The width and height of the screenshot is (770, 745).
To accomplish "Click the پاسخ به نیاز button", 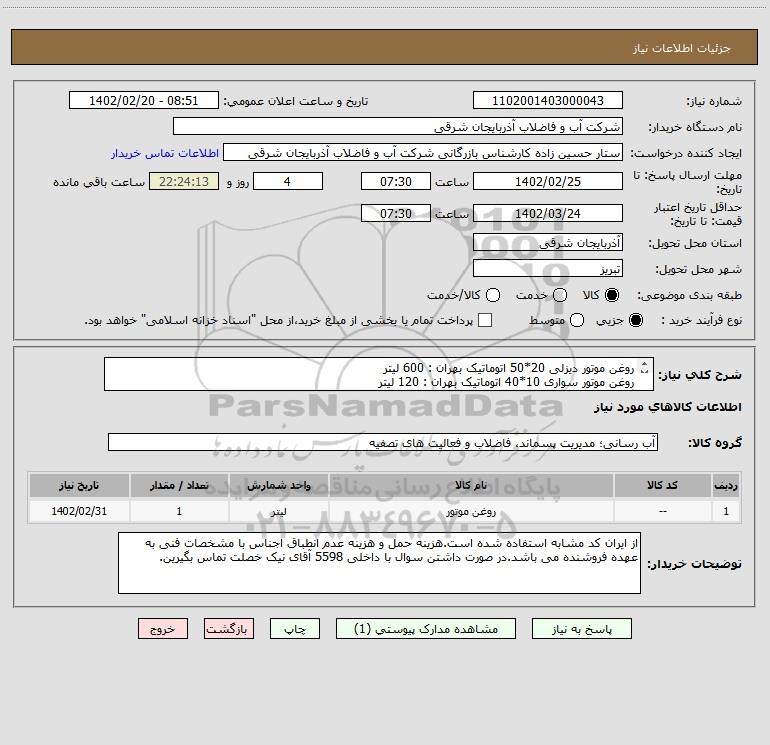I will pos(581,629).
